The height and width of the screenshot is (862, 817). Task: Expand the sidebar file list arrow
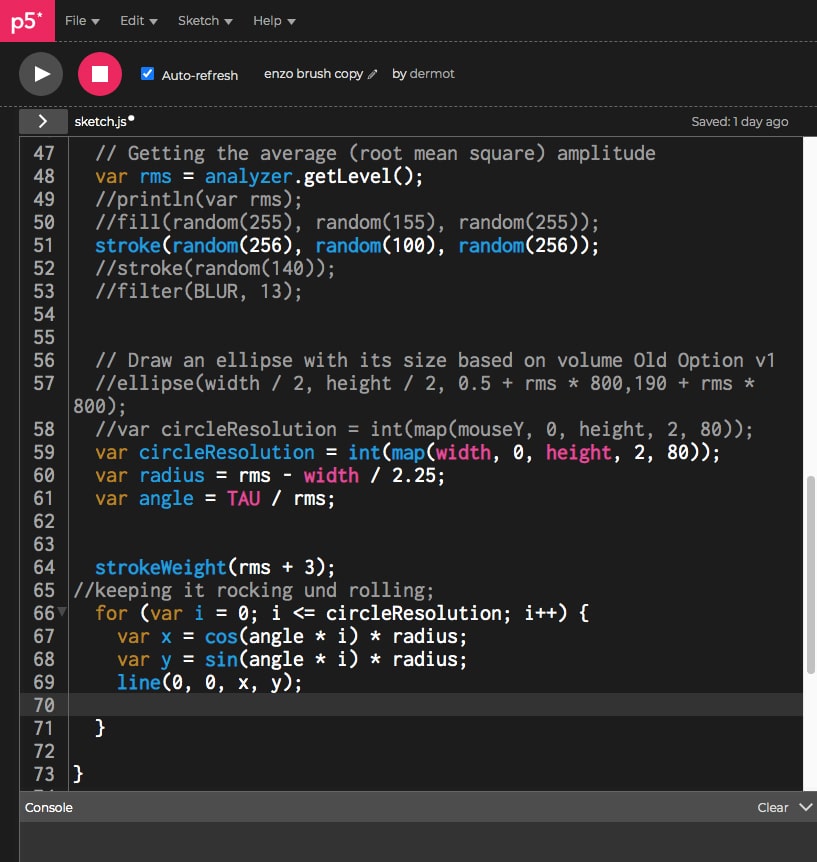coord(43,121)
